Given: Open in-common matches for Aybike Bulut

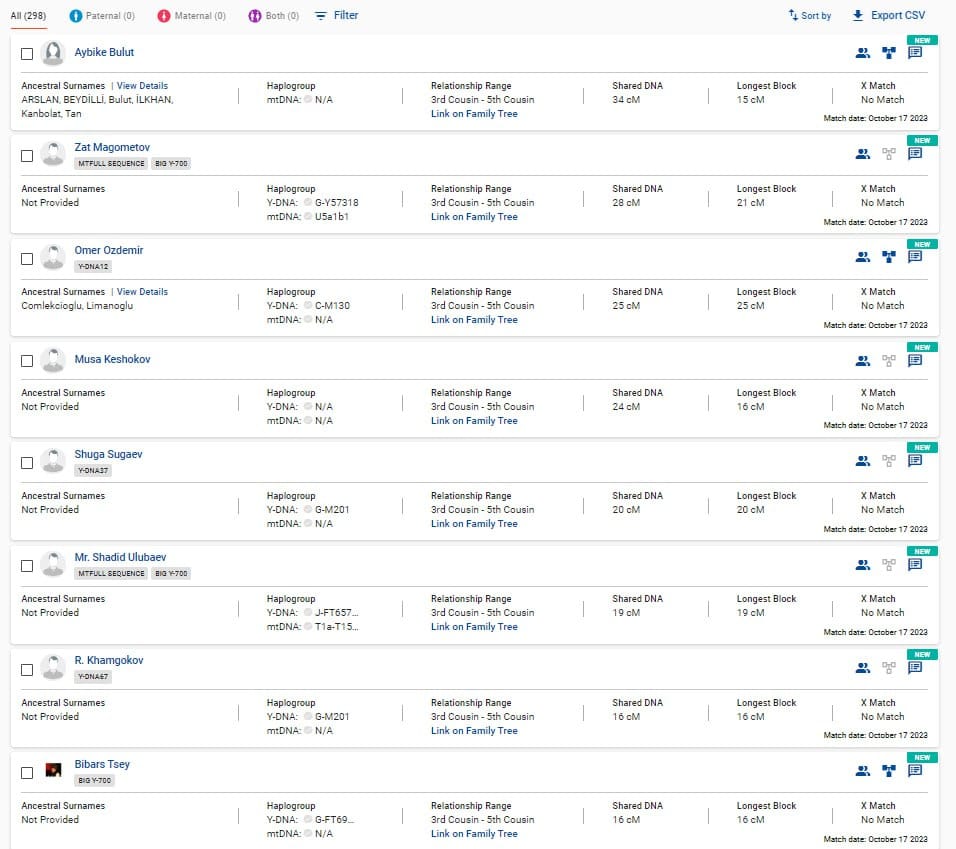Looking at the screenshot, I should [x=862, y=53].
